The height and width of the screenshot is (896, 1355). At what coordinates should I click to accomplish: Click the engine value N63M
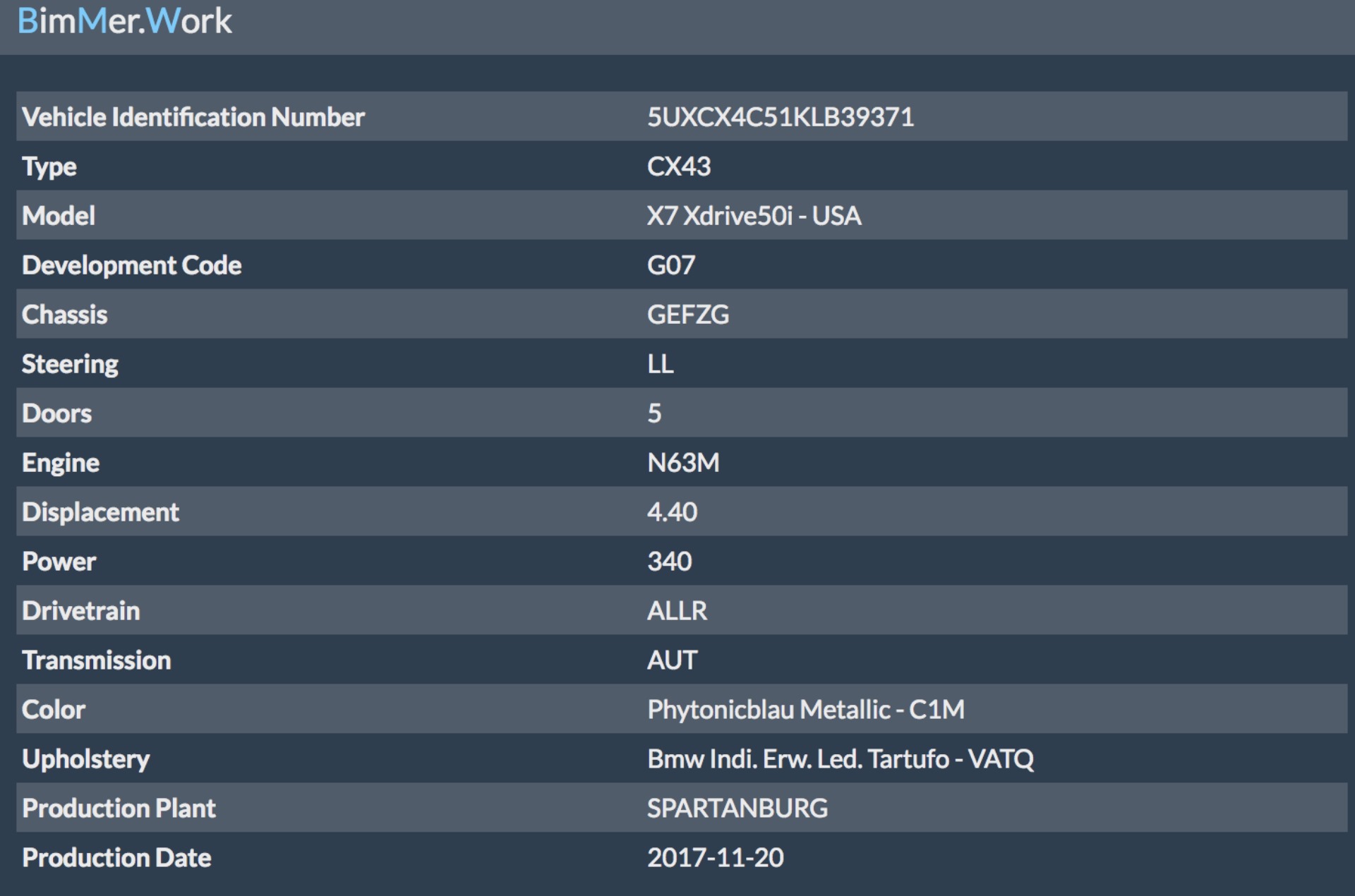tap(682, 463)
